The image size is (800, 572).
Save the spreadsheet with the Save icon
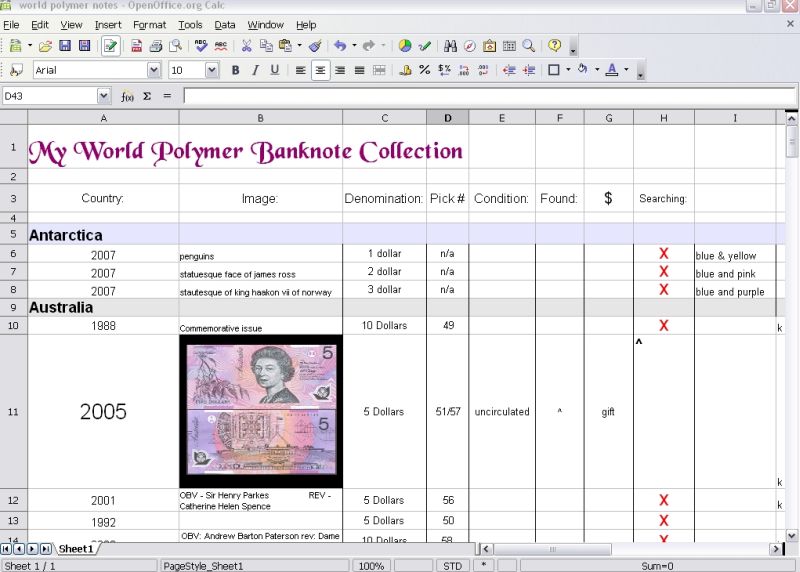click(x=65, y=46)
